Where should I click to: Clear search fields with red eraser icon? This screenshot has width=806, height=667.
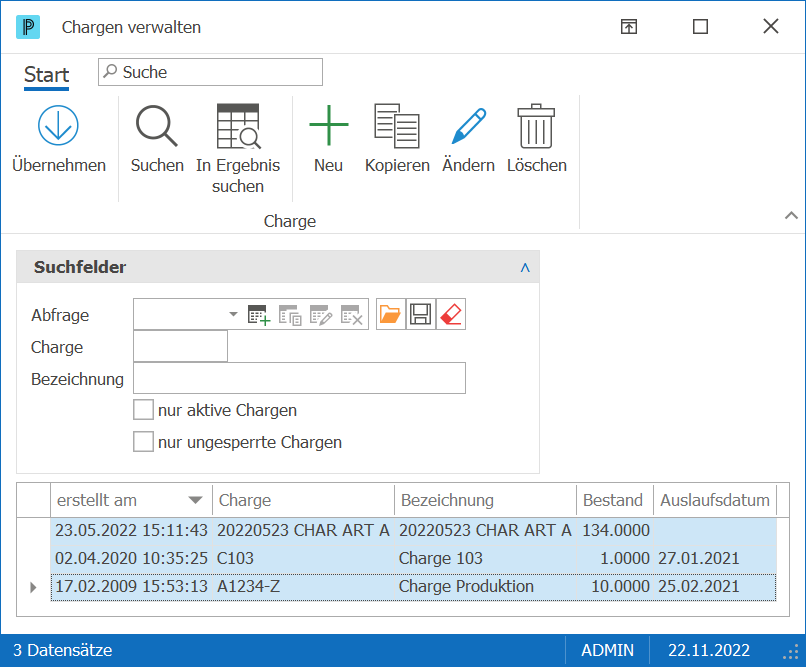[x=451, y=314]
